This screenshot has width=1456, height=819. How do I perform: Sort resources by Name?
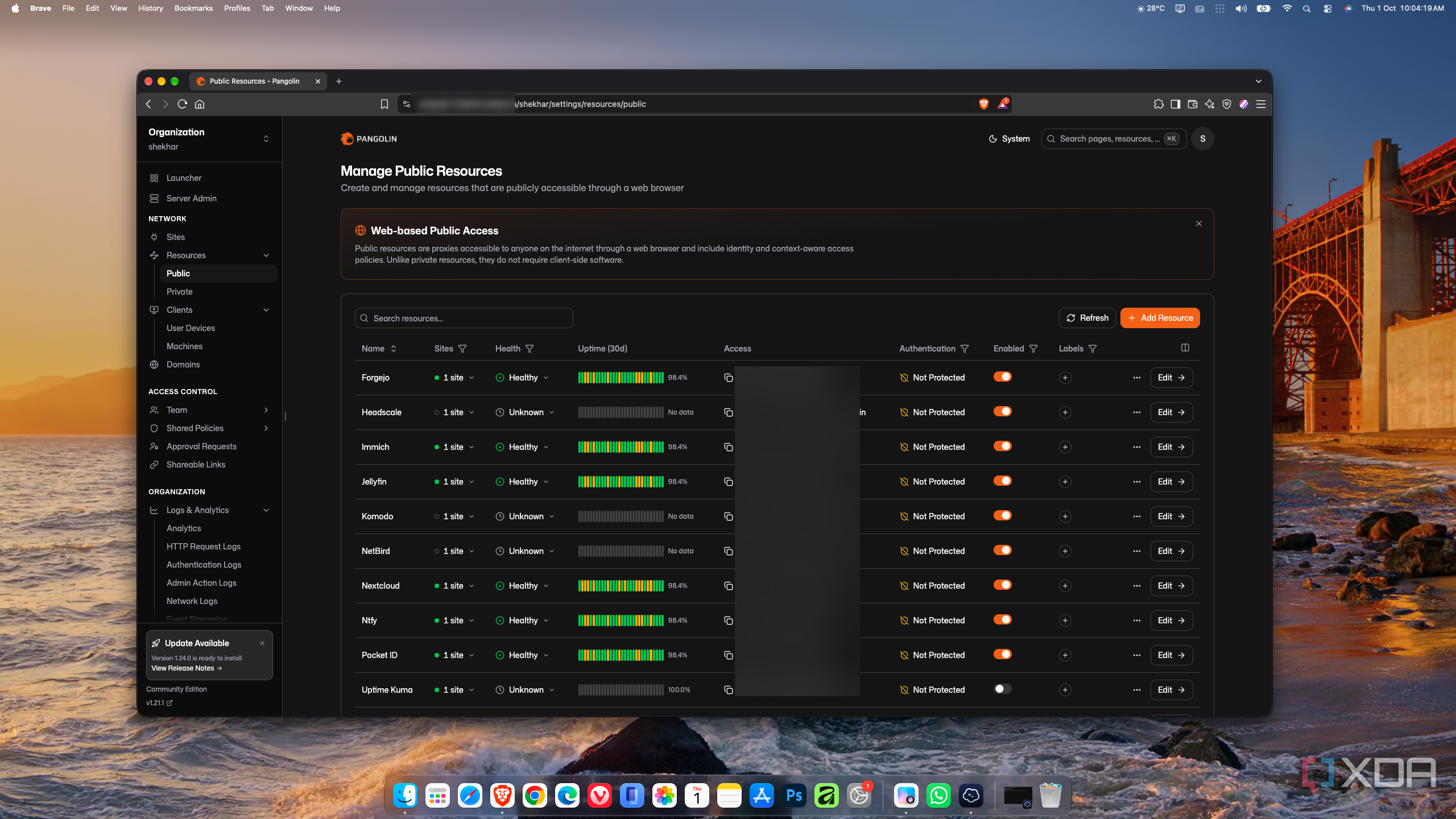tap(379, 349)
